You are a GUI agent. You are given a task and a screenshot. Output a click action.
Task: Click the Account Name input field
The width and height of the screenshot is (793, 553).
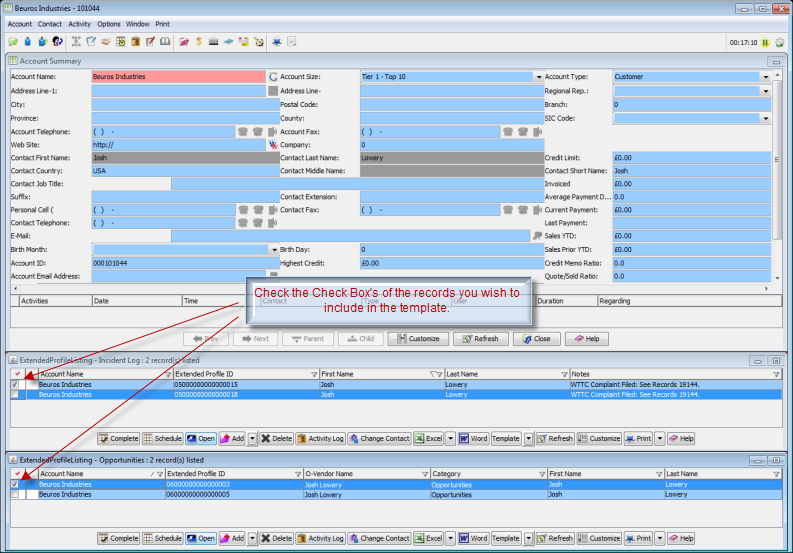(179, 76)
